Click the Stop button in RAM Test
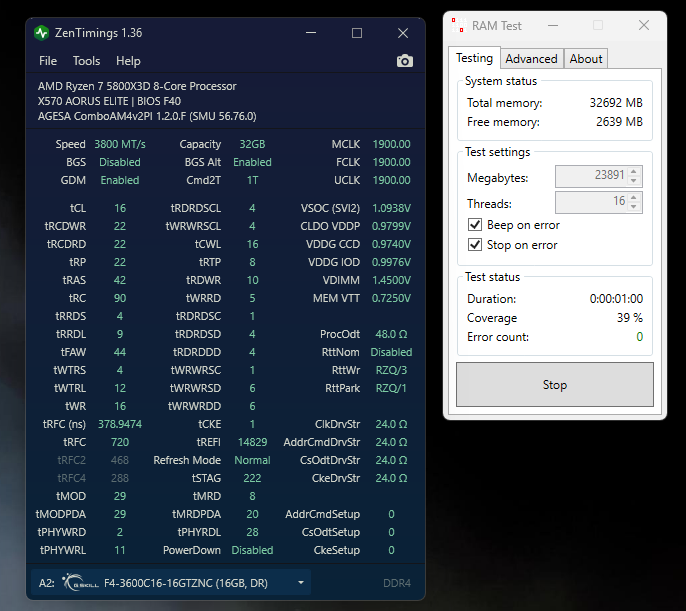686x611 pixels. point(555,384)
